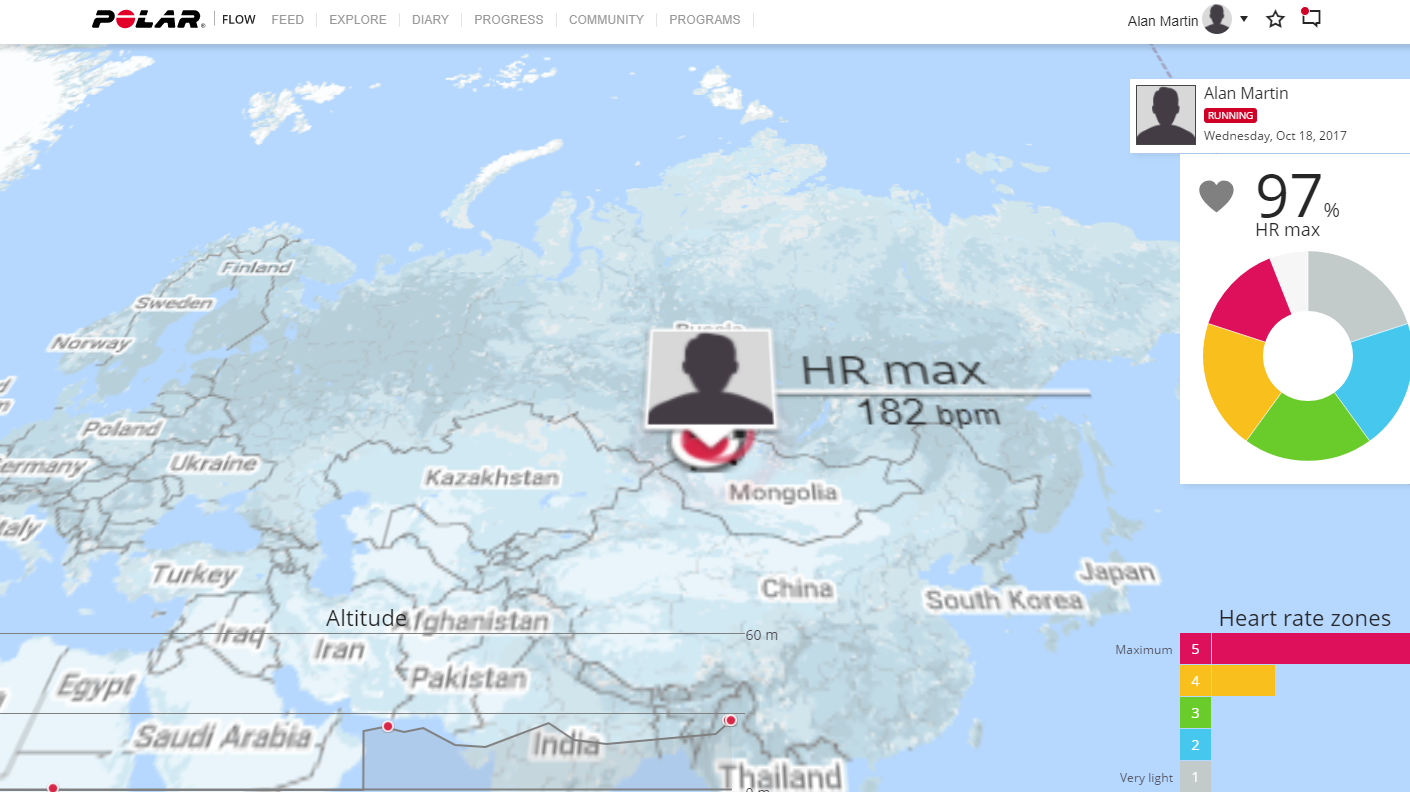Click the red route marker on the map
Viewport: 1410px width, 792px height.
(712, 447)
